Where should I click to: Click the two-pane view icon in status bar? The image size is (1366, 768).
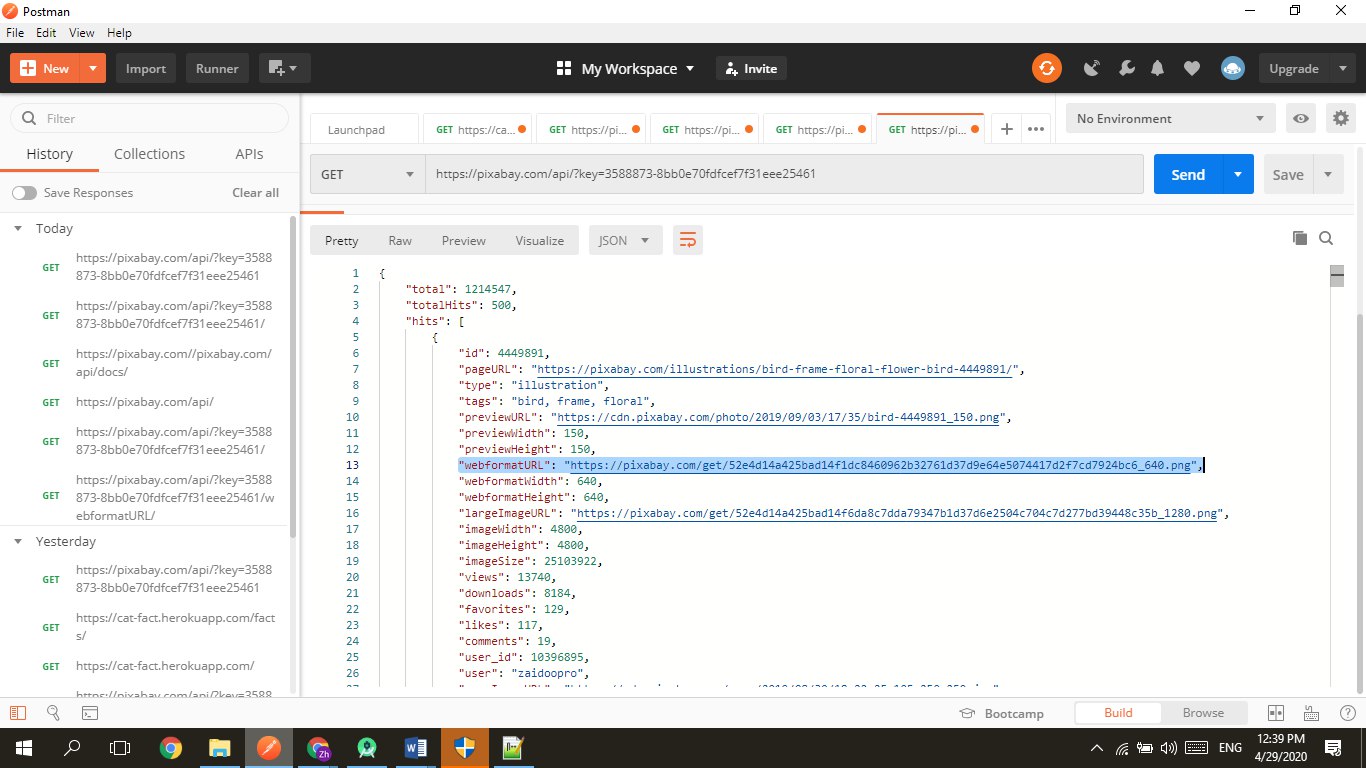tap(1275, 713)
